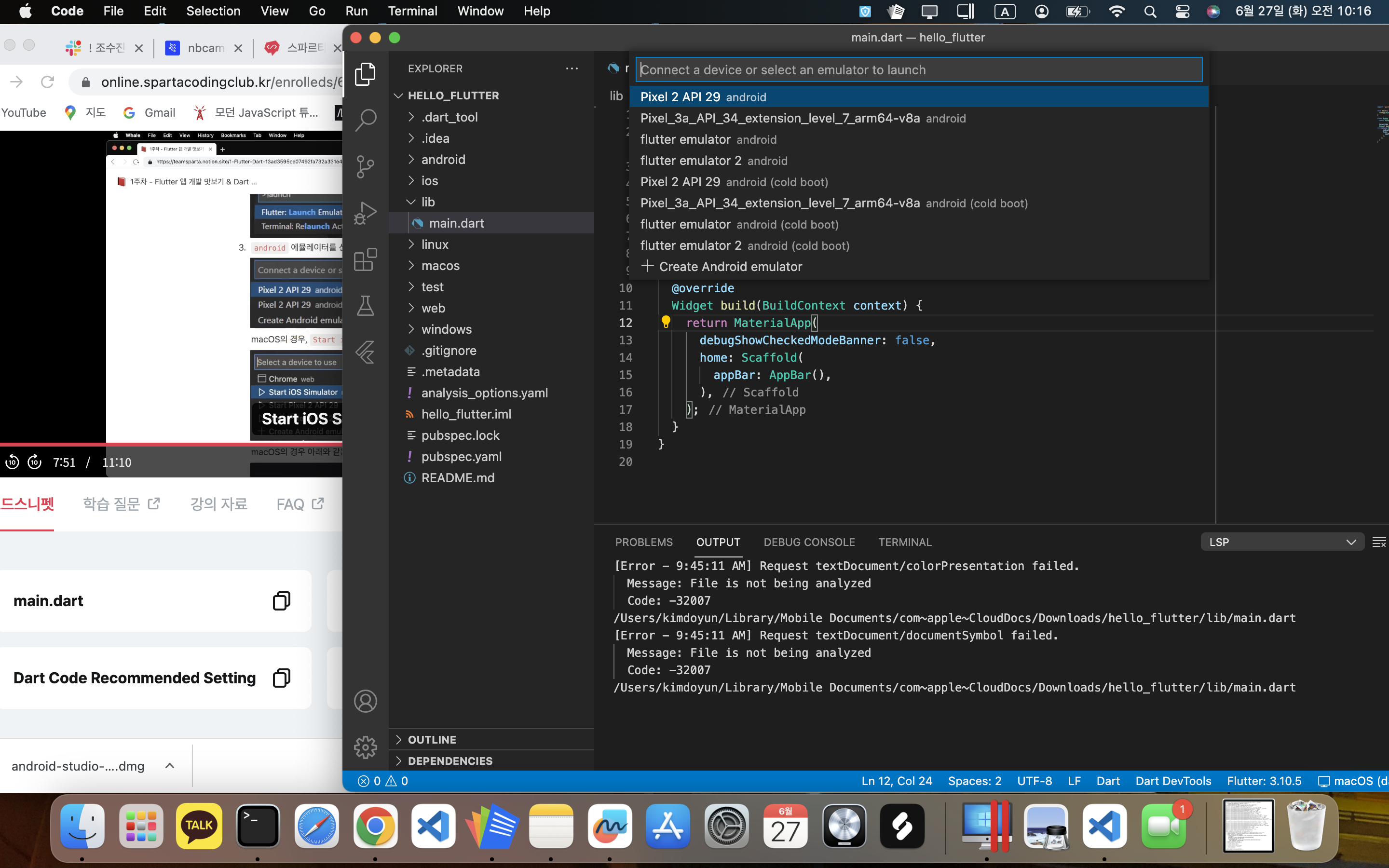Choose Create Android emulator option
This screenshot has height=868, width=1389.
[918, 267]
